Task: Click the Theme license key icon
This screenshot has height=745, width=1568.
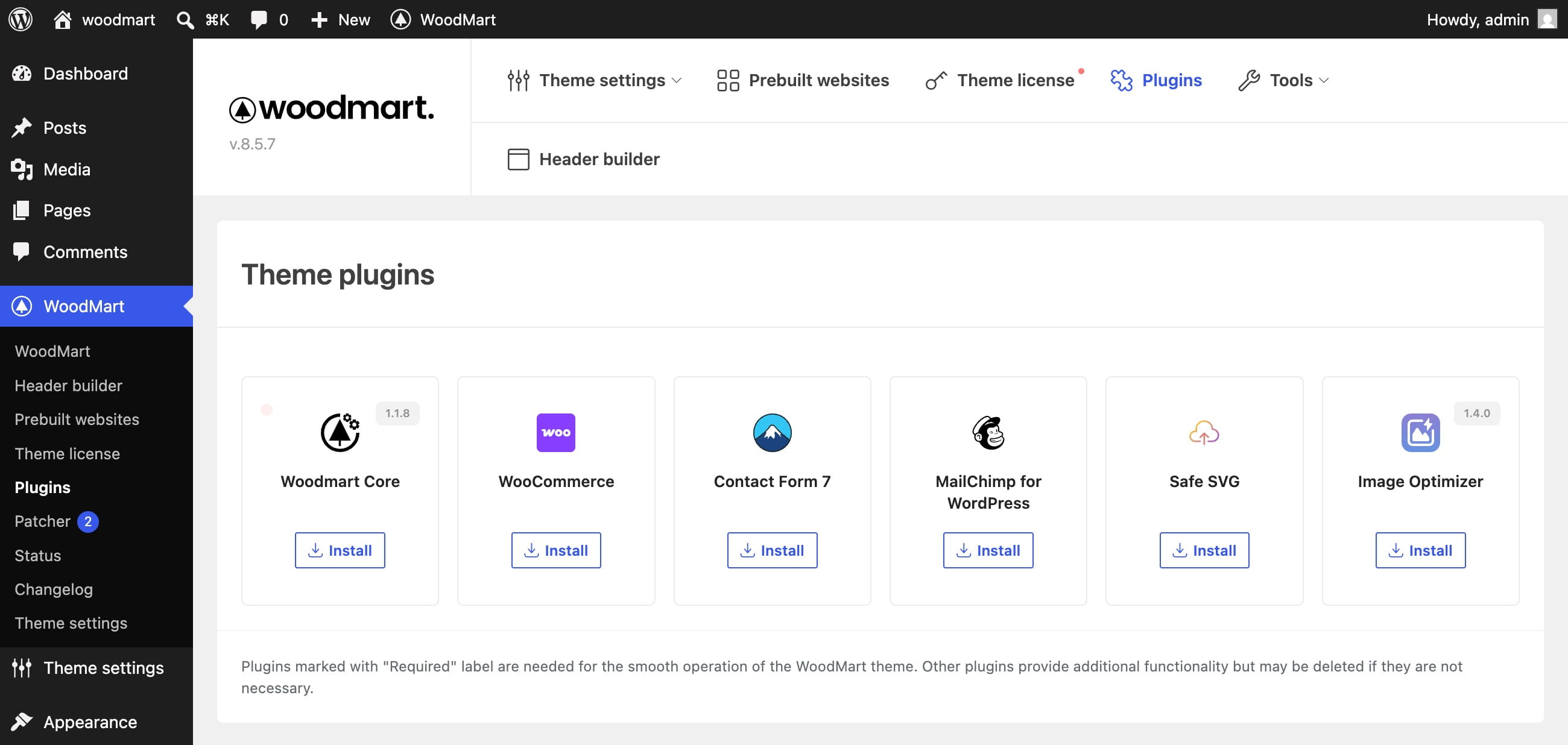Action: 936,80
